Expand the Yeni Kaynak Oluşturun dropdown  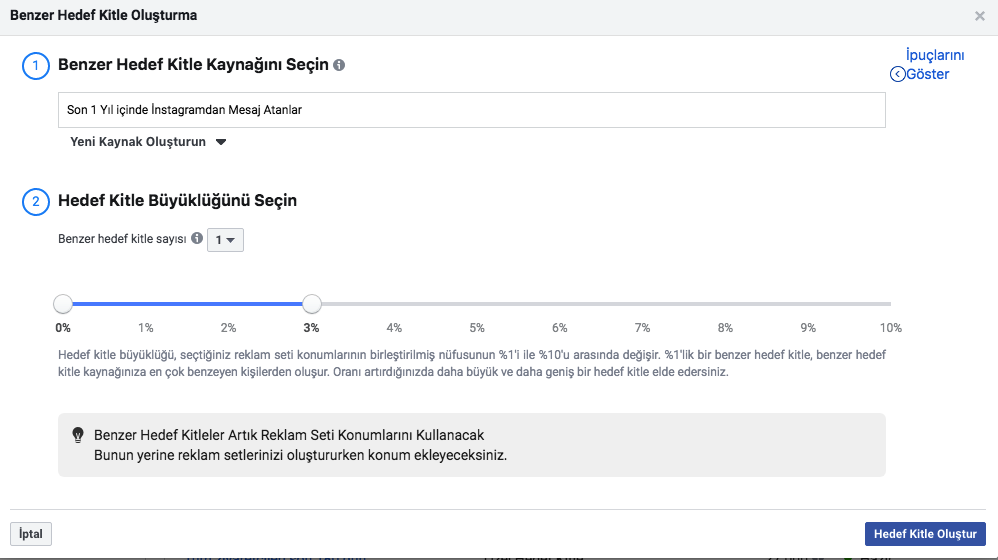point(148,142)
